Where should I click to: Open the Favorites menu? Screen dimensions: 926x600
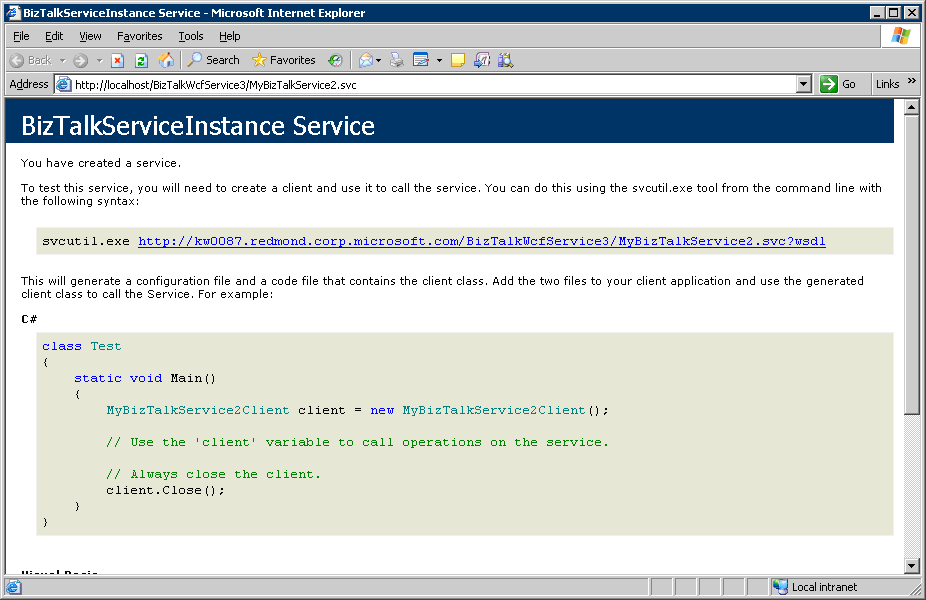tap(139, 36)
